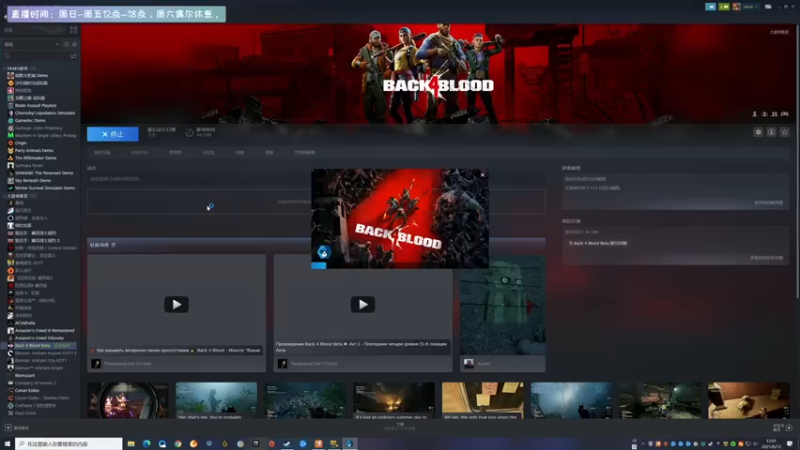This screenshot has height=450, width=800.
Task: Play the first community video
Action: coord(176,305)
